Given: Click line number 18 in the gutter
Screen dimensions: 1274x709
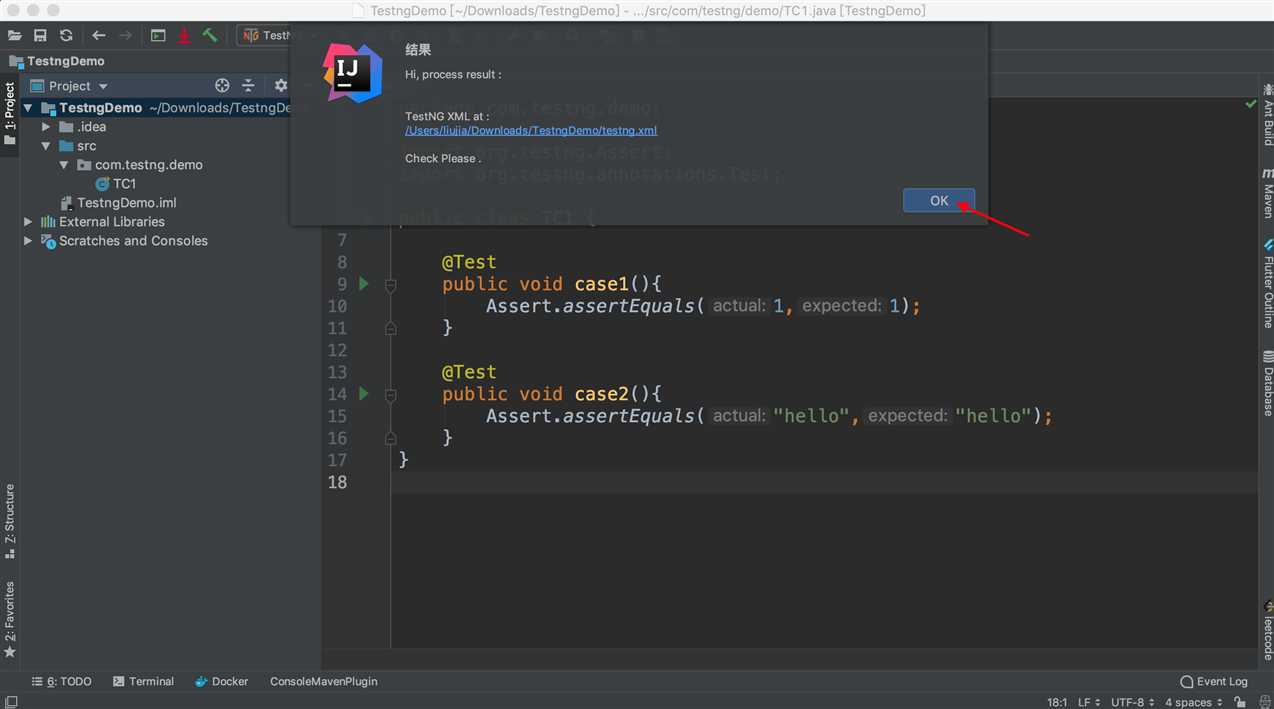Looking at the screenshot, I should pos(337,482).
